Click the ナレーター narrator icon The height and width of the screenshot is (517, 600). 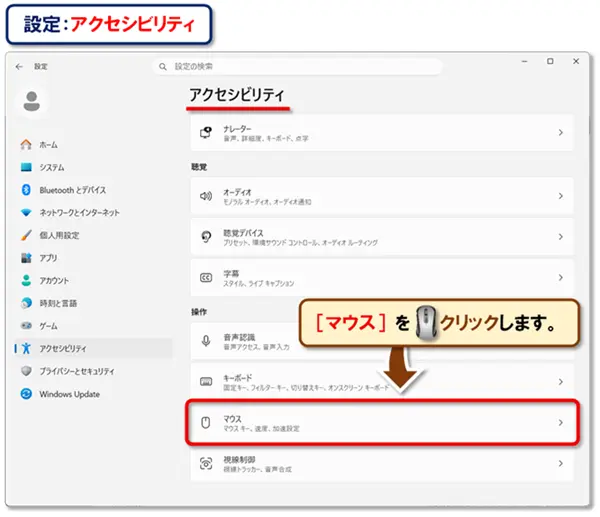coord(206,133)
